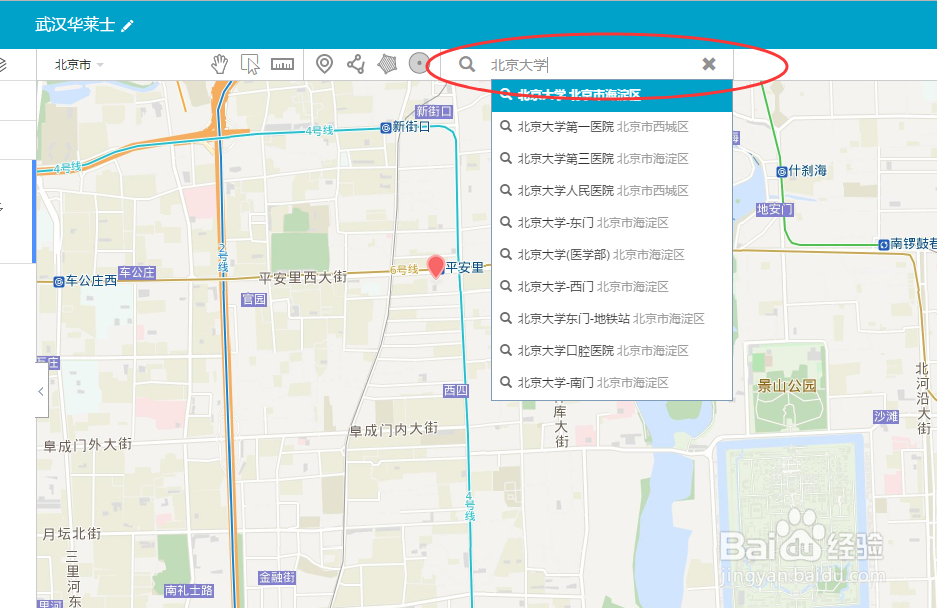Click the 南锣鼓巷 subway station icon
This screenshot has width=937, height=608.
(x=884, y=245)
